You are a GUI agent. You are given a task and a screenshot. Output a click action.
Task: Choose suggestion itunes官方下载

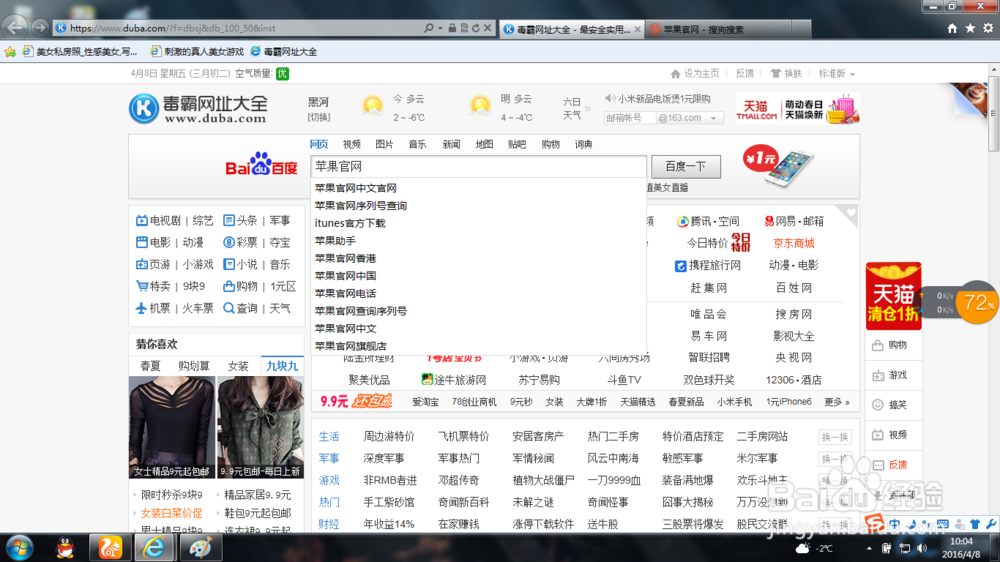tap(350, 223)
